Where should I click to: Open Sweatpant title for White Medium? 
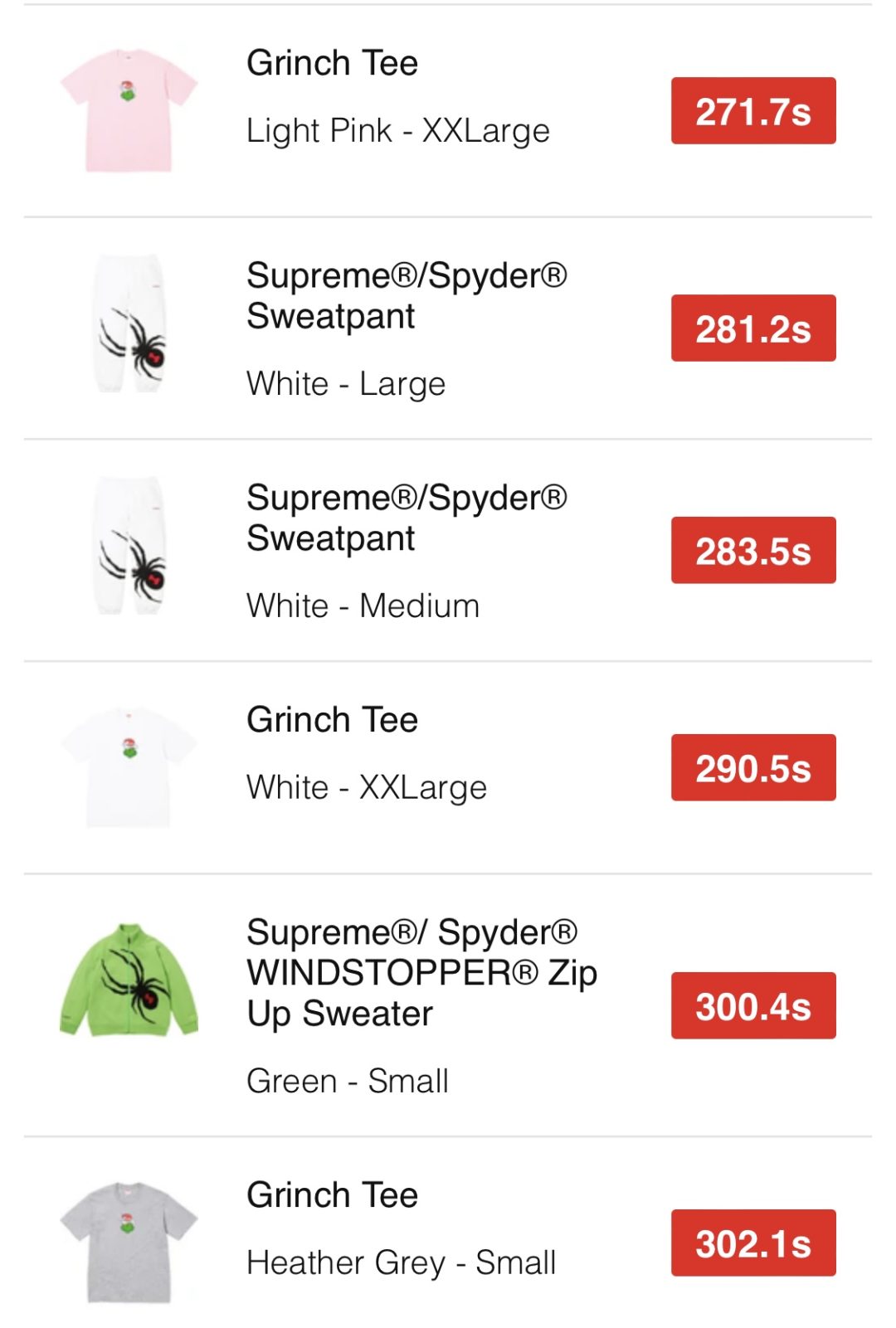[x=407, y=518]
